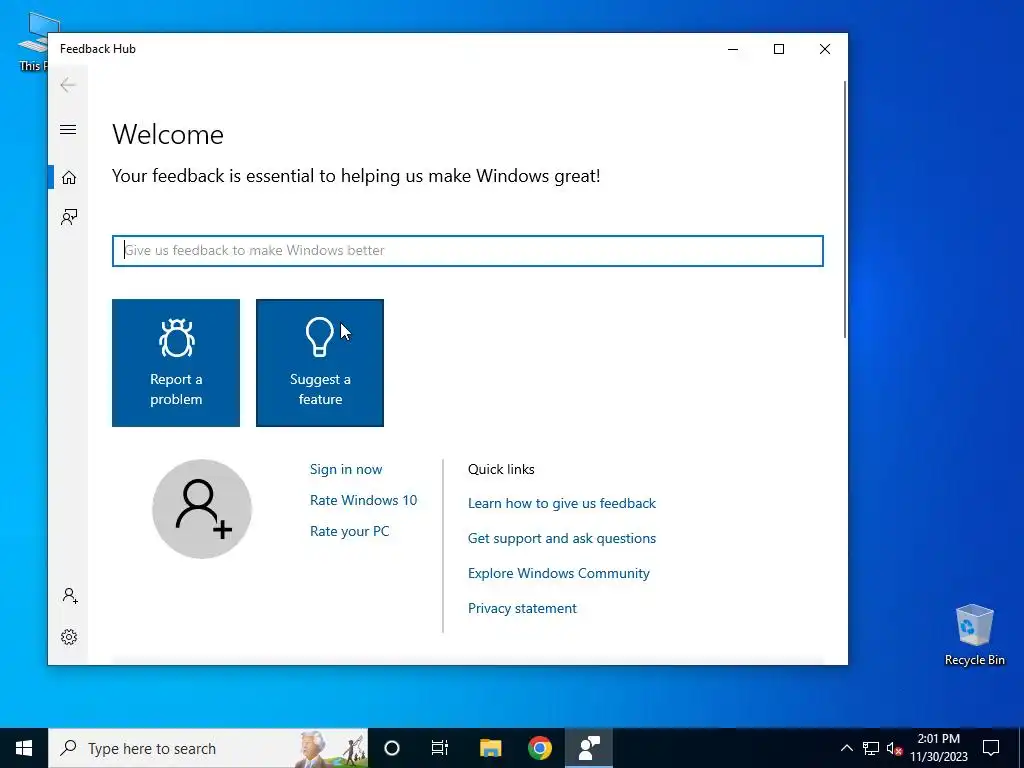Open the hamburger navigation menu
The image size is (1024, 768).
(x=68, y=129)
